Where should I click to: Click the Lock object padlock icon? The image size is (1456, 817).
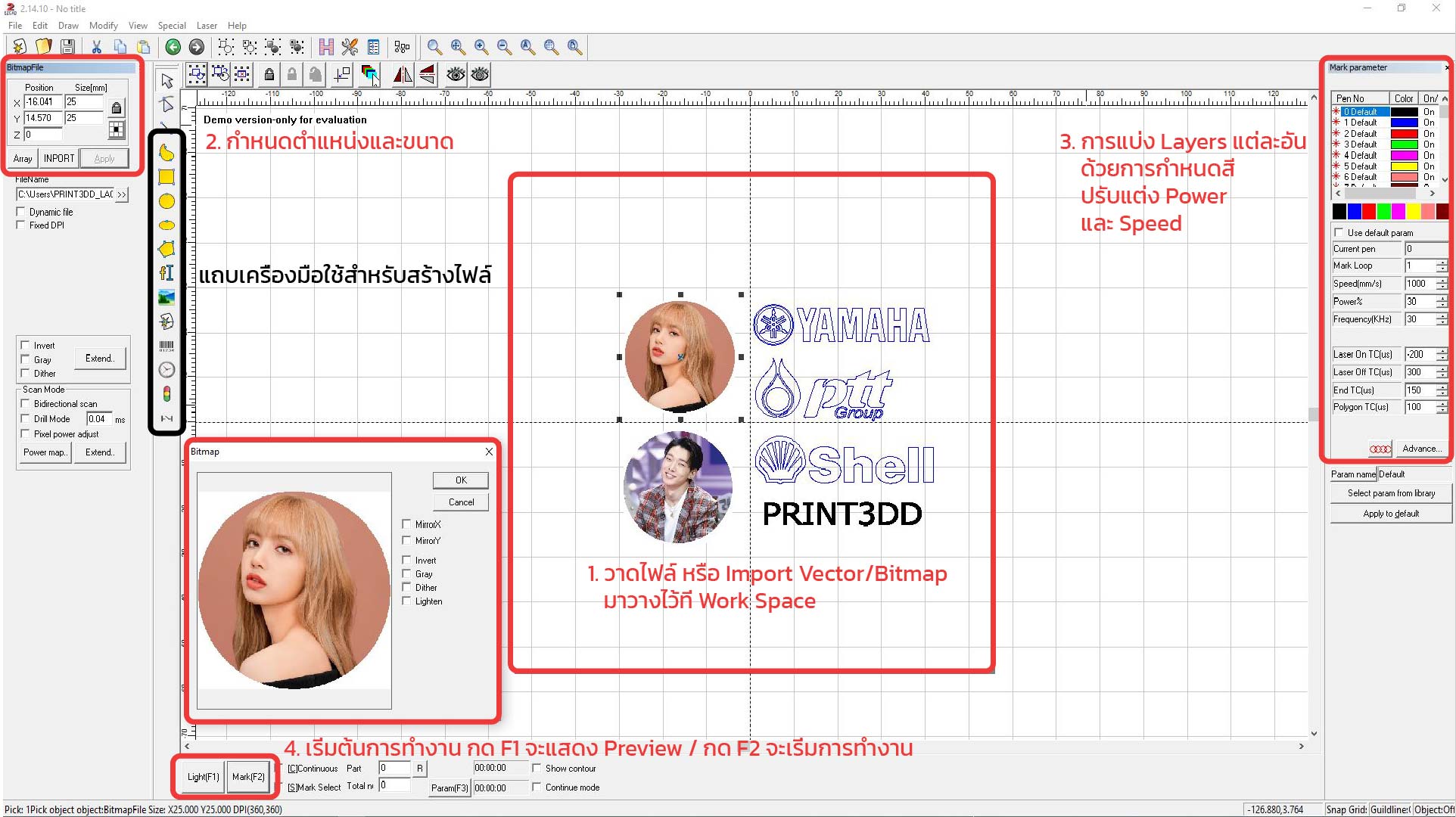pos(269,74)
